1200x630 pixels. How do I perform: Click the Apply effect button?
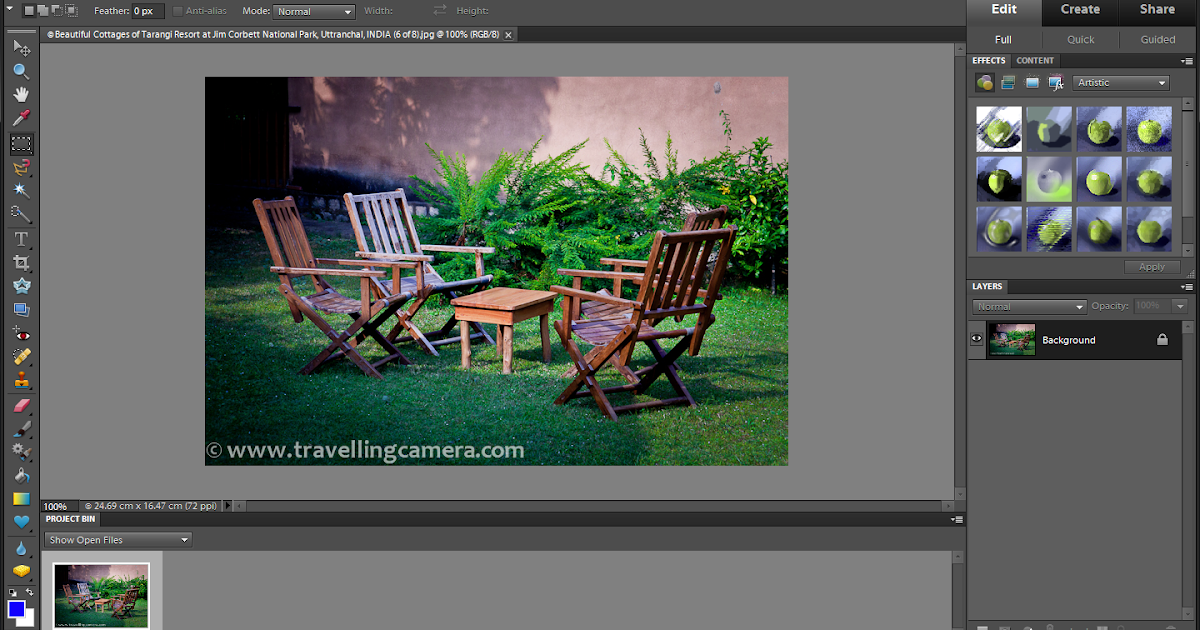pos(1152,267)
